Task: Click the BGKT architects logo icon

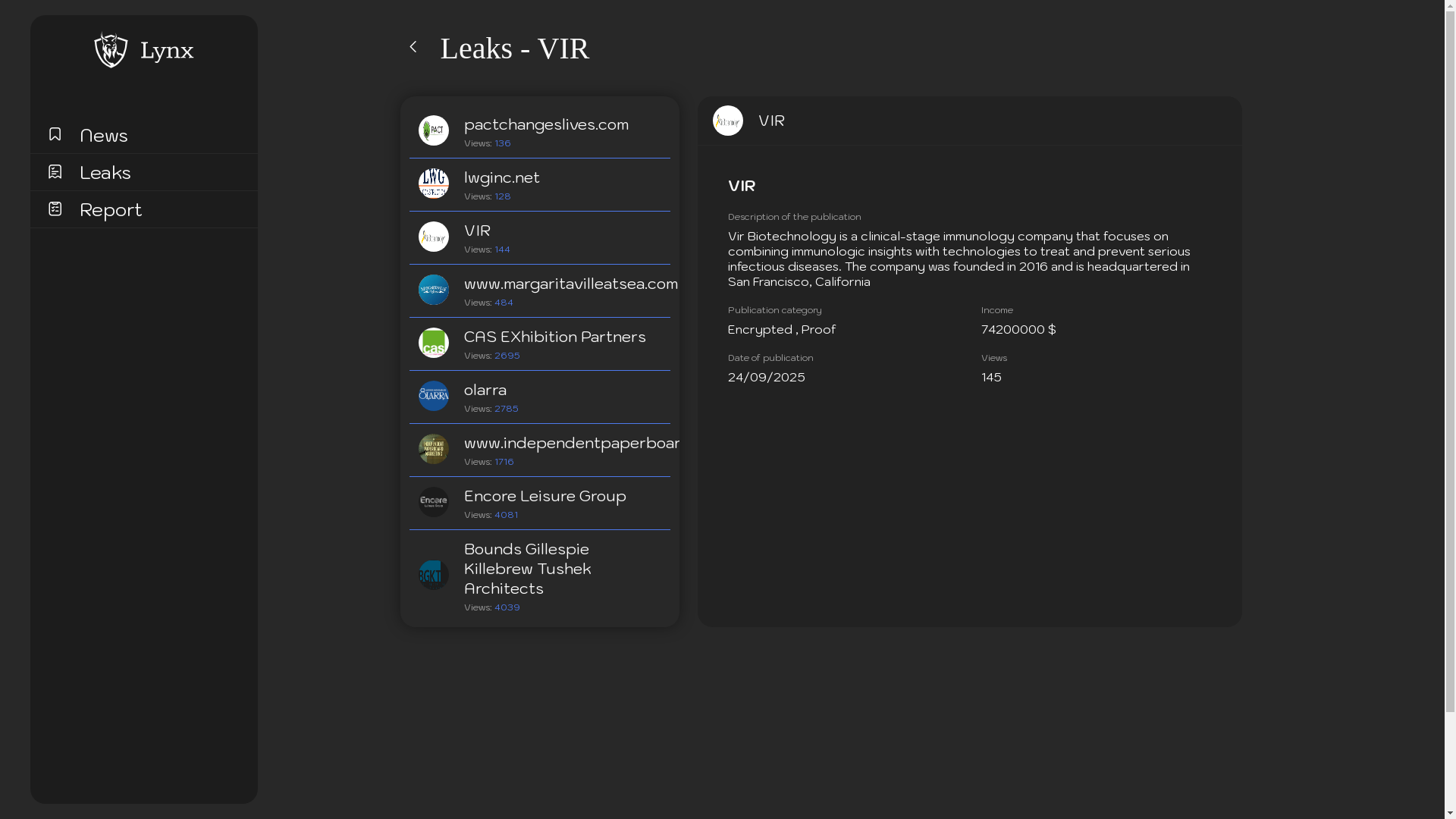Action: 434,575
